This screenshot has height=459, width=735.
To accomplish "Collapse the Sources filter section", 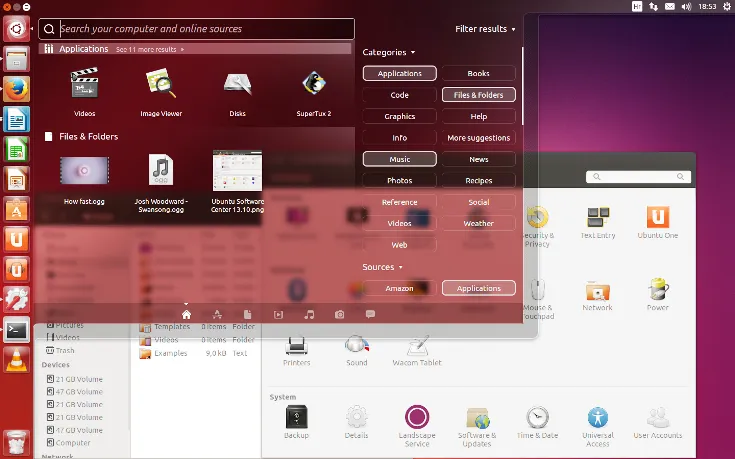I will [x=381, y=267].
